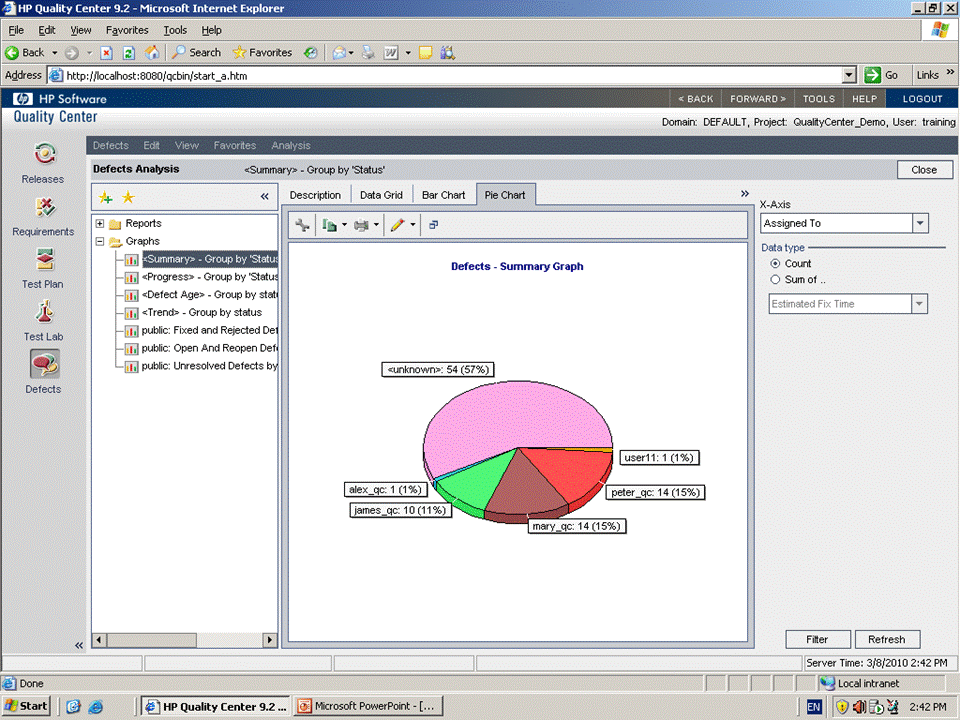This screenshot has width=960, height=720.
Task: Click the IE Home icon
Action: 152,53
